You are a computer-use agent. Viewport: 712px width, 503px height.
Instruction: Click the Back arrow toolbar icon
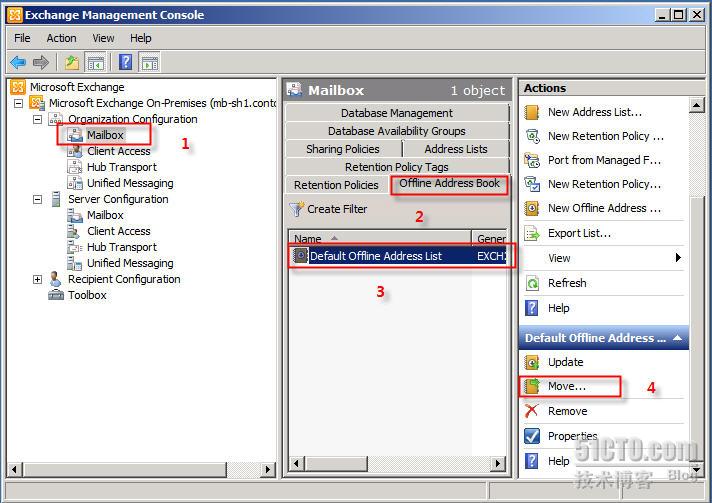[18, 62]
